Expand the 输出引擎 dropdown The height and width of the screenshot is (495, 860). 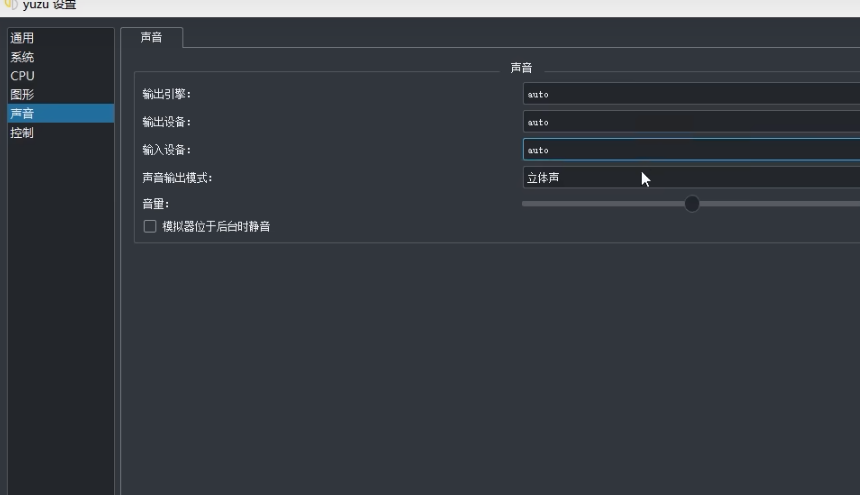(x=690, y=94)
